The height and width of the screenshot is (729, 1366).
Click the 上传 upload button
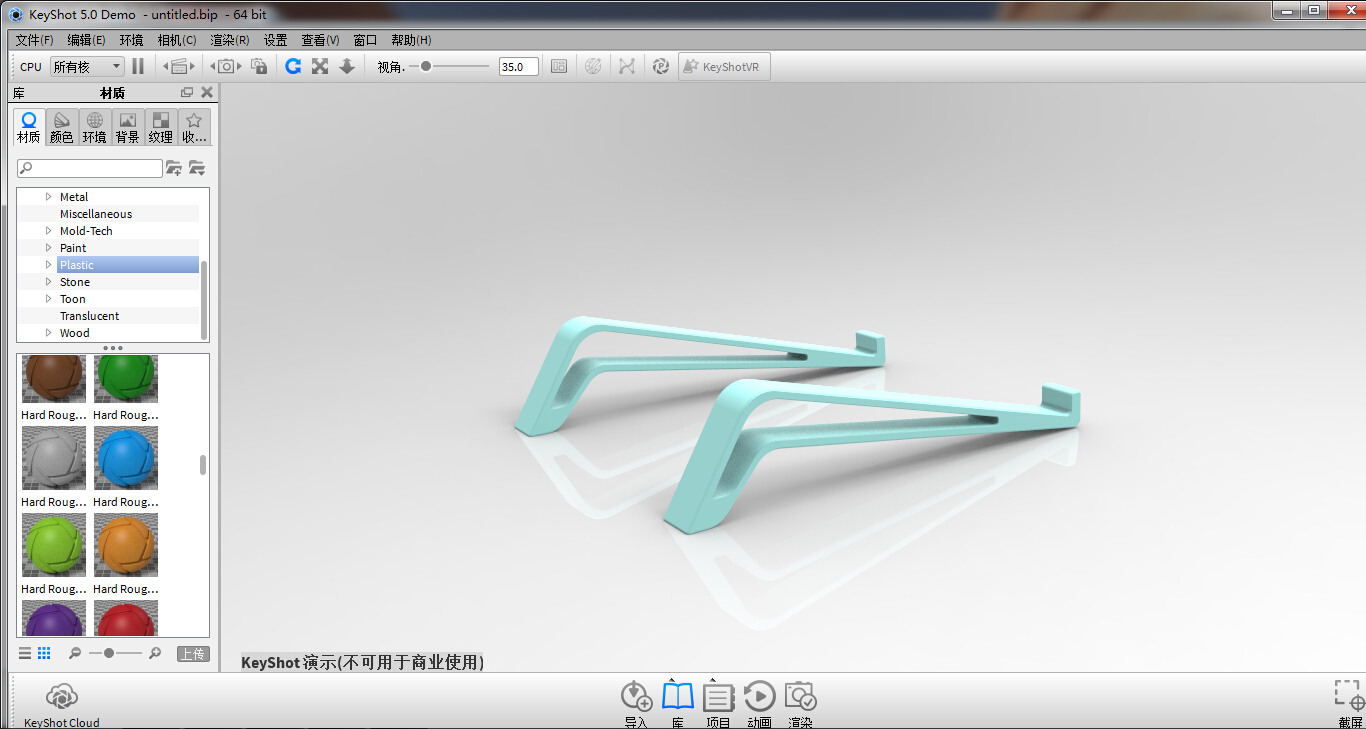point(193,654)
